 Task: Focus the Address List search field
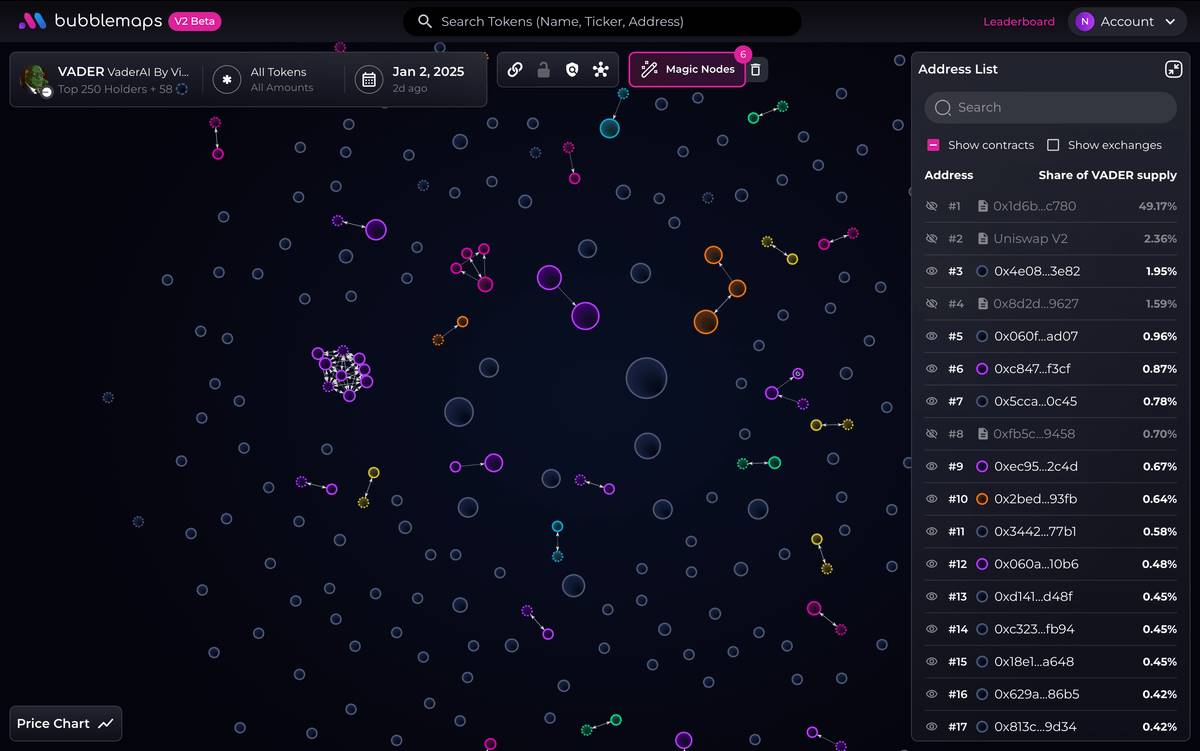(1050, 107)
